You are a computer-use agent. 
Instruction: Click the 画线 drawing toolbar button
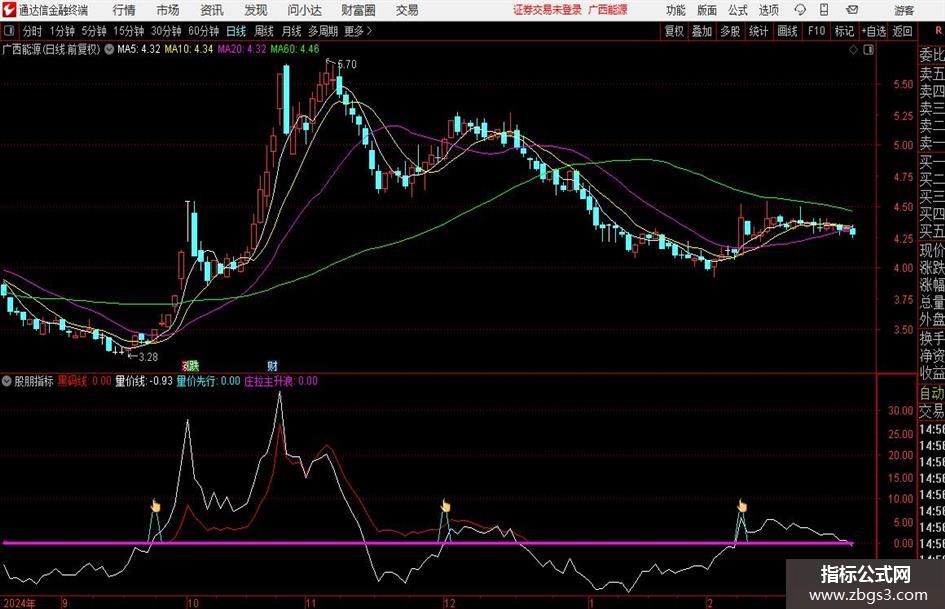pyautogui.click(x=788, y=31)
